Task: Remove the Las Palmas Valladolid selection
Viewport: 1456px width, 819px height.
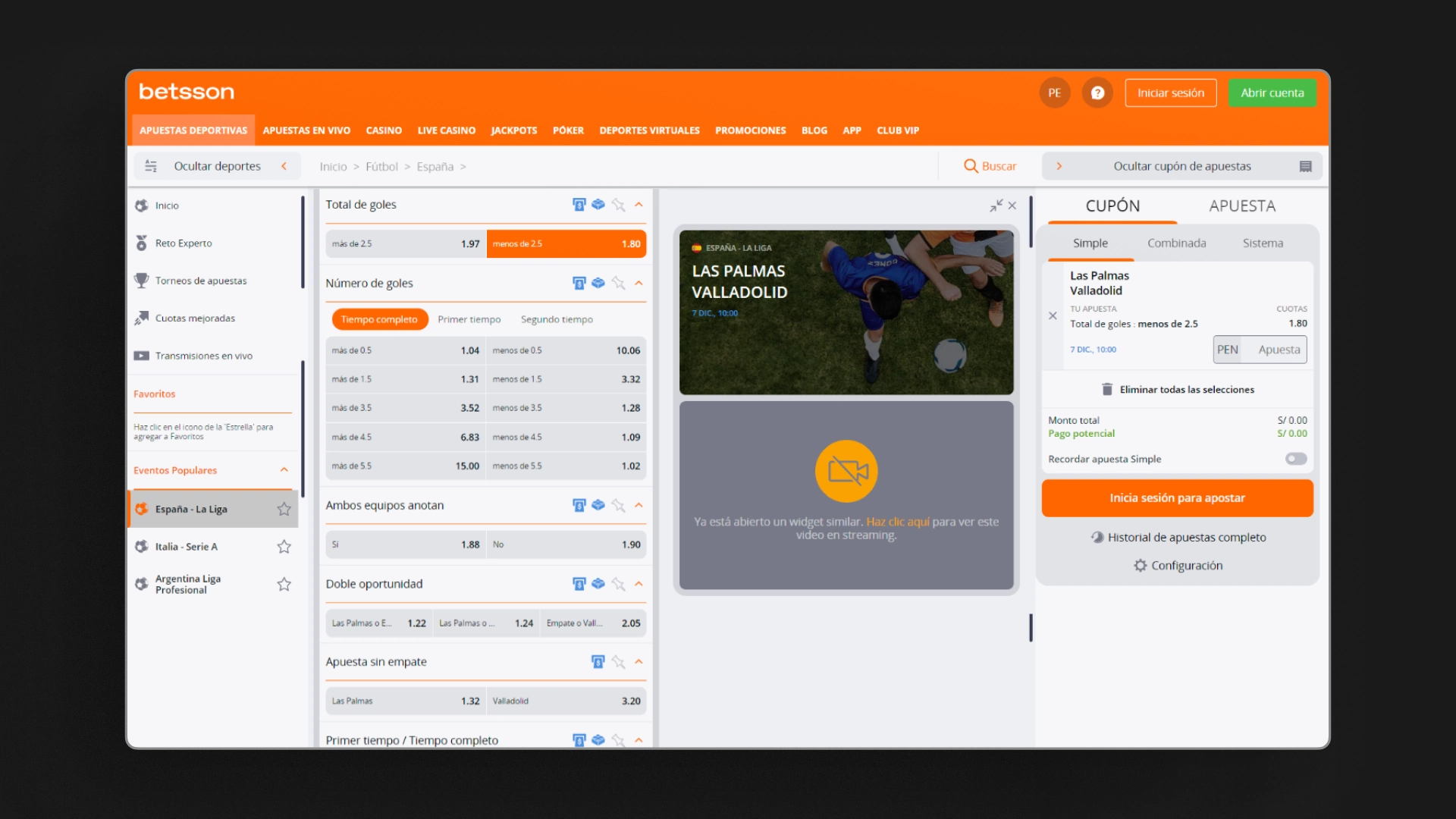Action: (1053, 315)
